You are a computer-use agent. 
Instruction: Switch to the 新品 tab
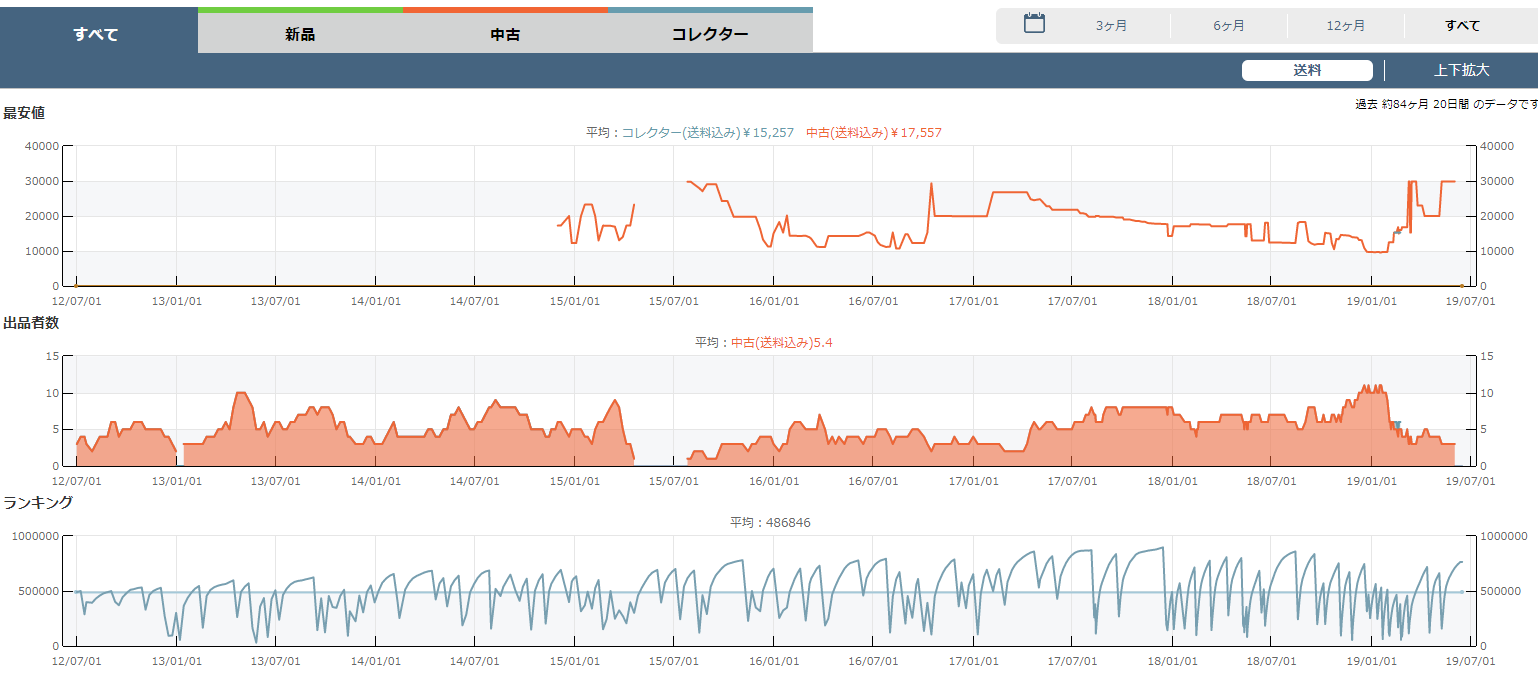300,34
